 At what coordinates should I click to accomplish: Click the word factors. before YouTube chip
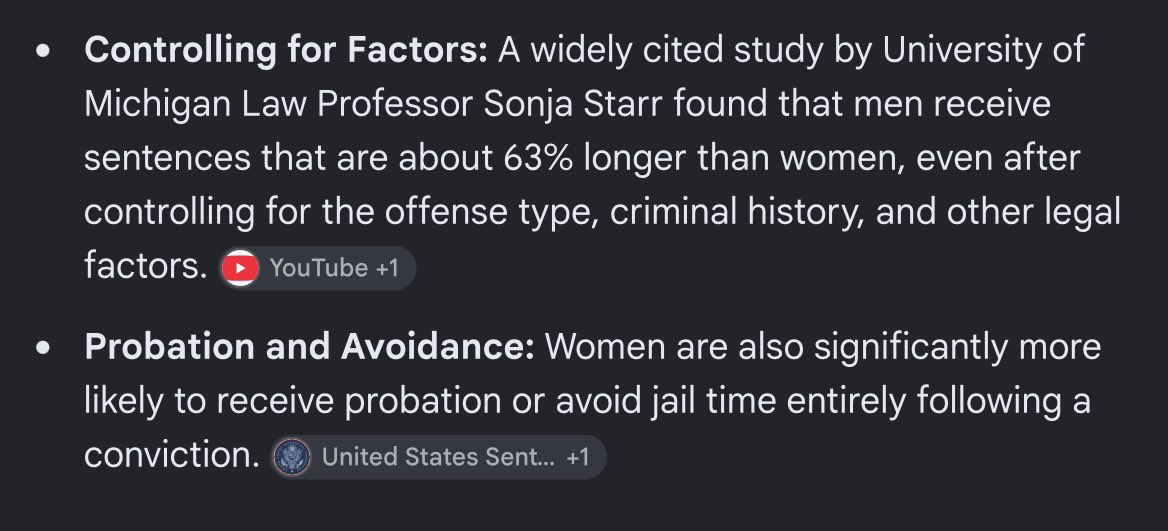tap(146, 267)
